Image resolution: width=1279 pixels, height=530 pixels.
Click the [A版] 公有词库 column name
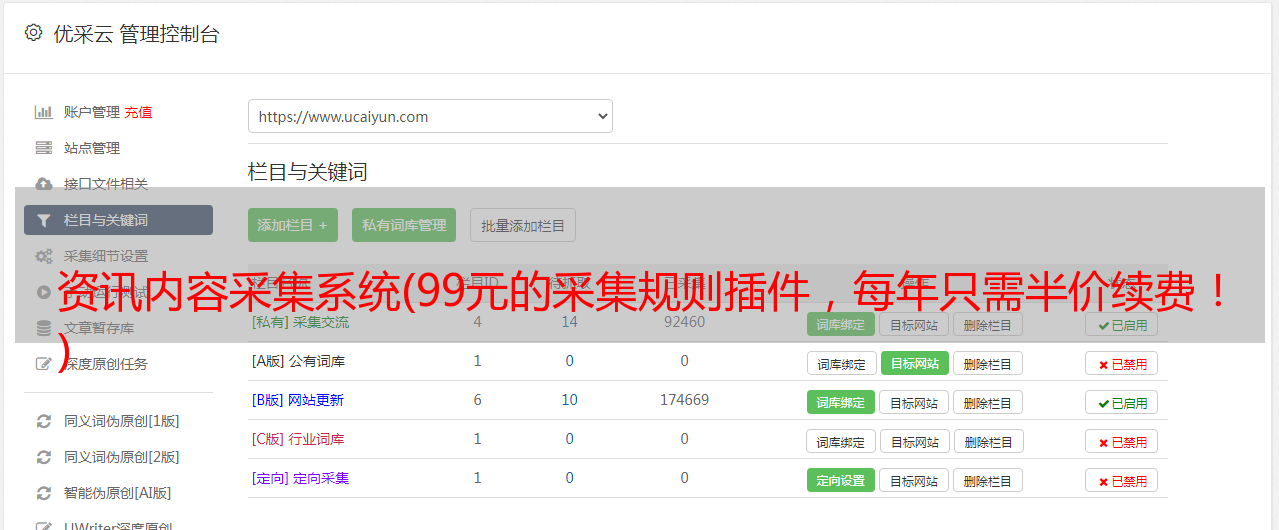coord(298,361)
